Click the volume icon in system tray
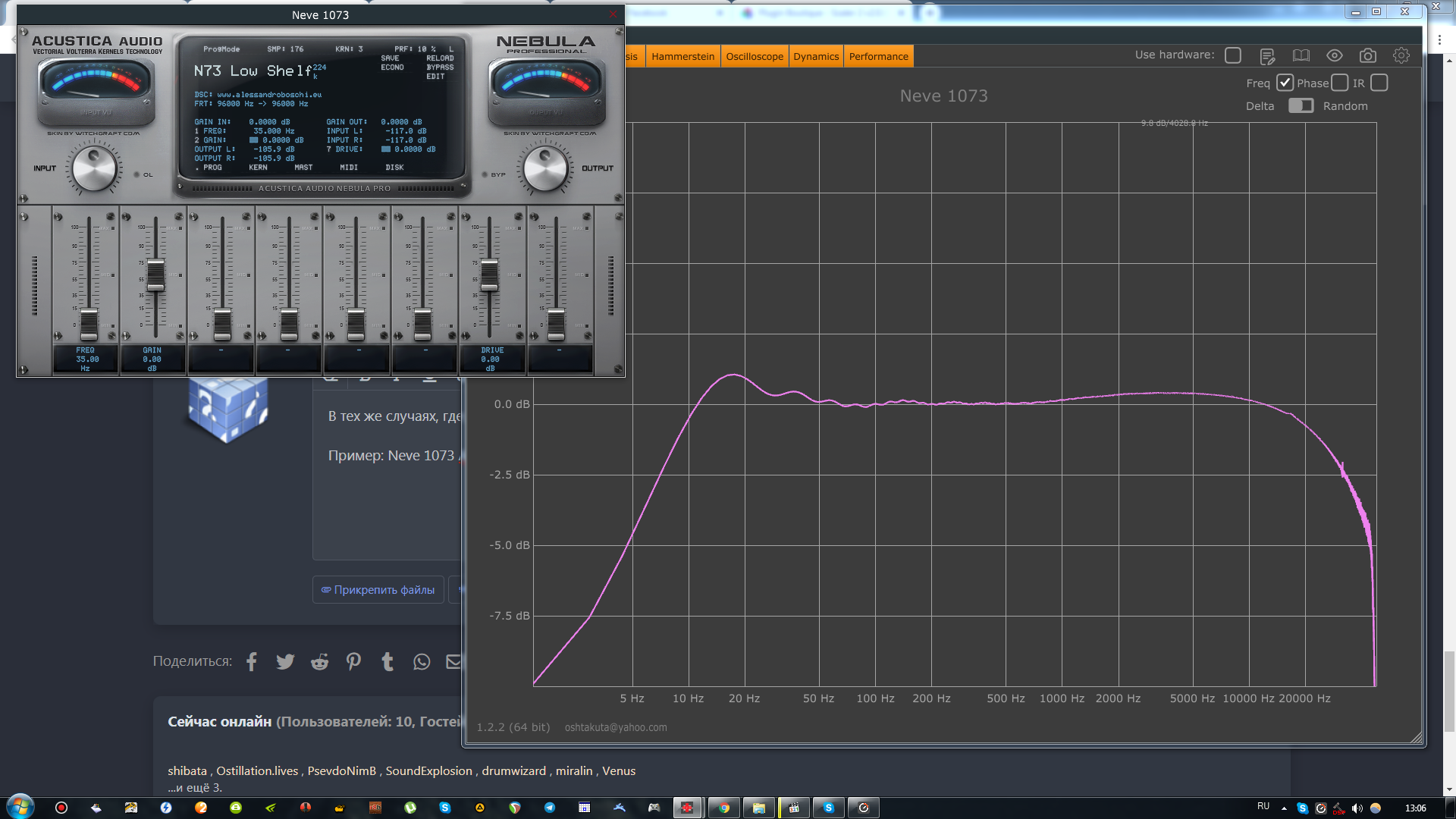 point(1357,808)
